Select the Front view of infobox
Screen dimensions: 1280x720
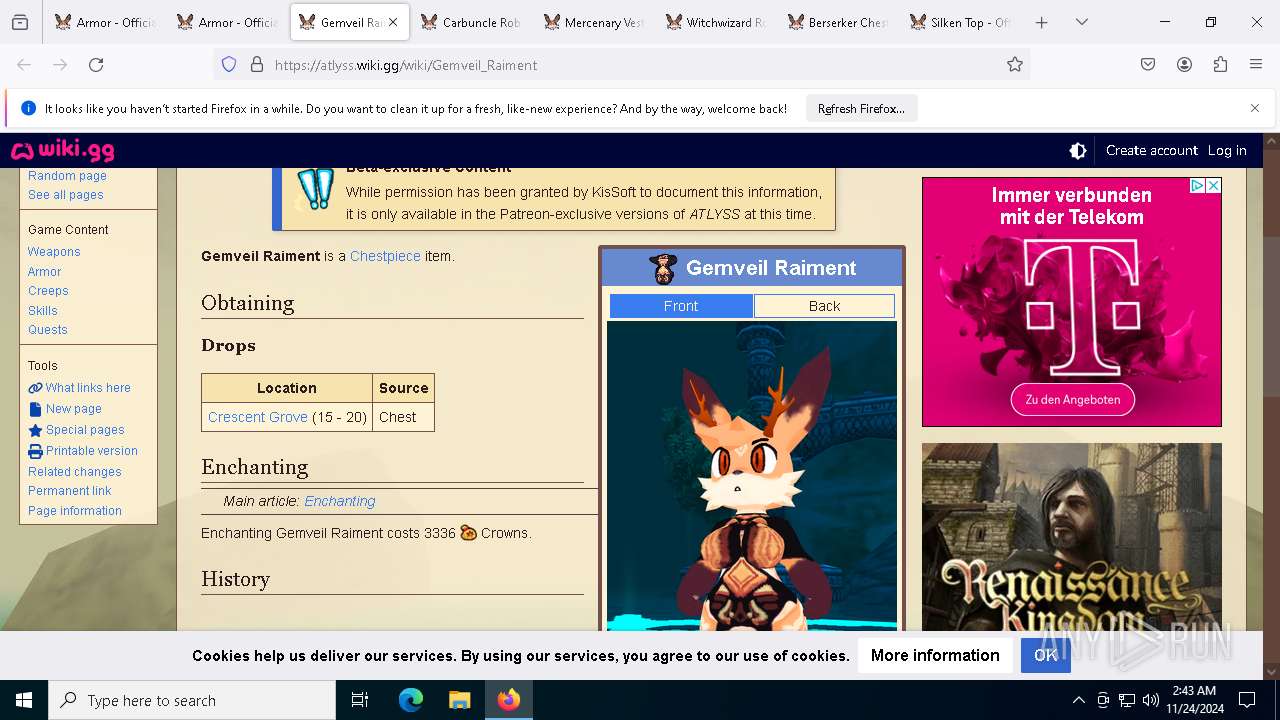tap(681, 306)
